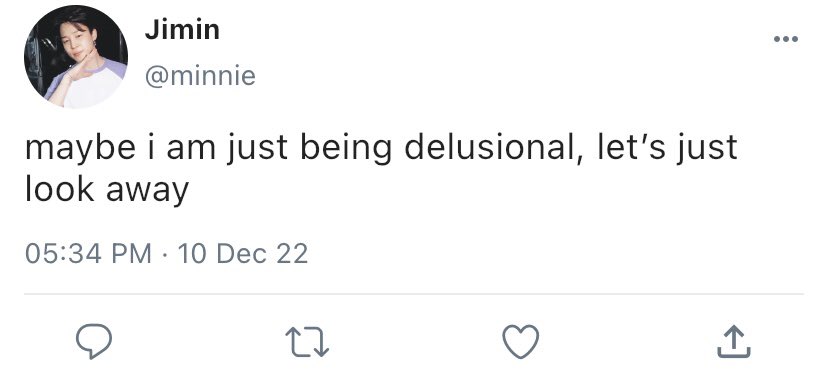This screenshot has height=388, width=828.
Task: Open the circular profile picture avatar
Action: click(76, 56)
